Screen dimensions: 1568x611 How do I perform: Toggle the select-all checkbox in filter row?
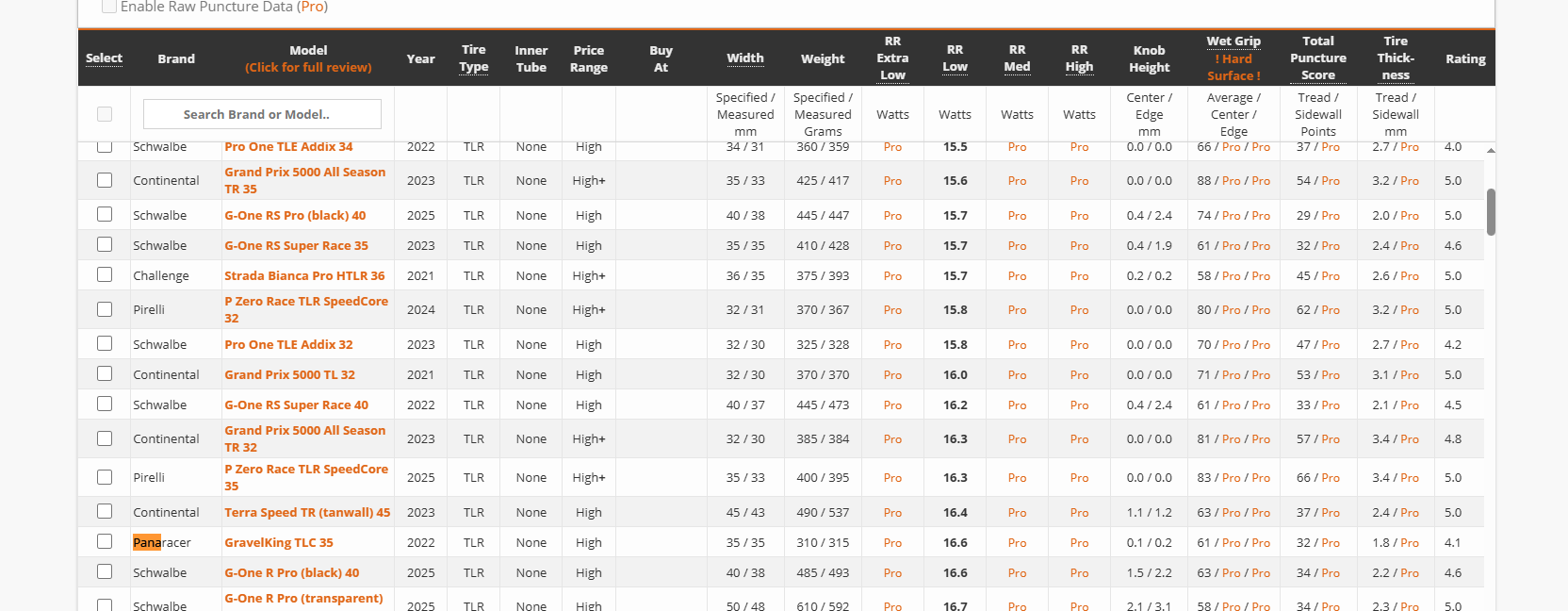point(105,114)
